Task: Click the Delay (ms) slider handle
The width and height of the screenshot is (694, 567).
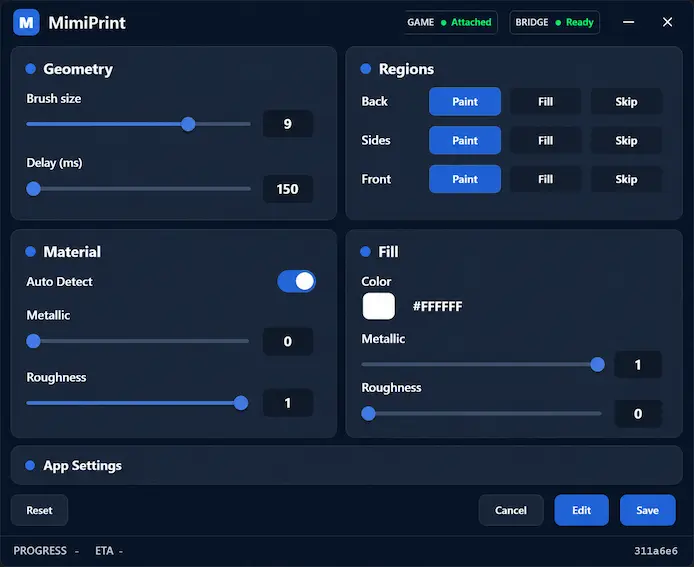Action: coord(33,189)
